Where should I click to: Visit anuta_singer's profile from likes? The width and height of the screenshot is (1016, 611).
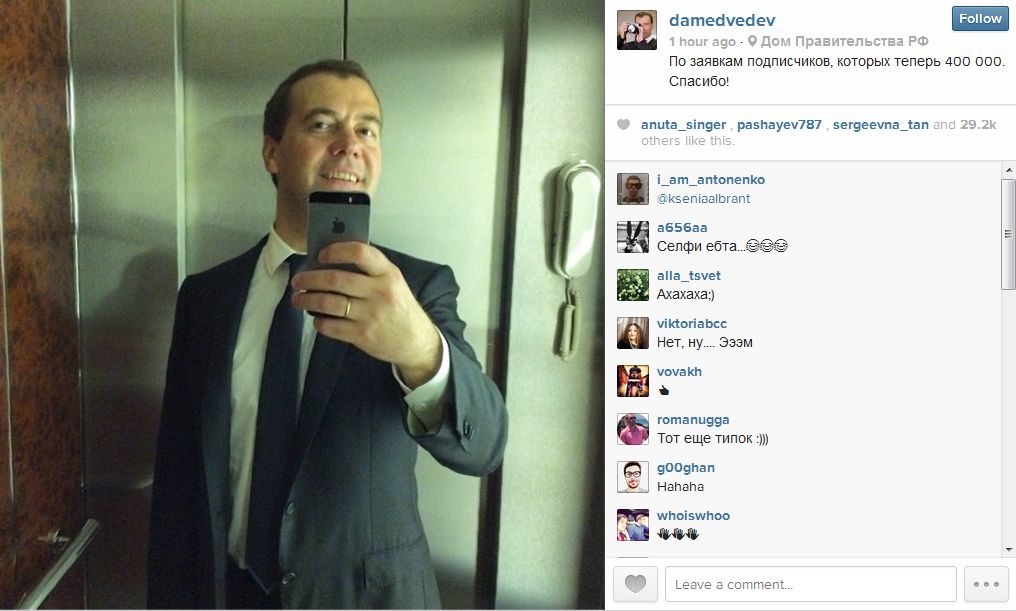tap(683, 124)
